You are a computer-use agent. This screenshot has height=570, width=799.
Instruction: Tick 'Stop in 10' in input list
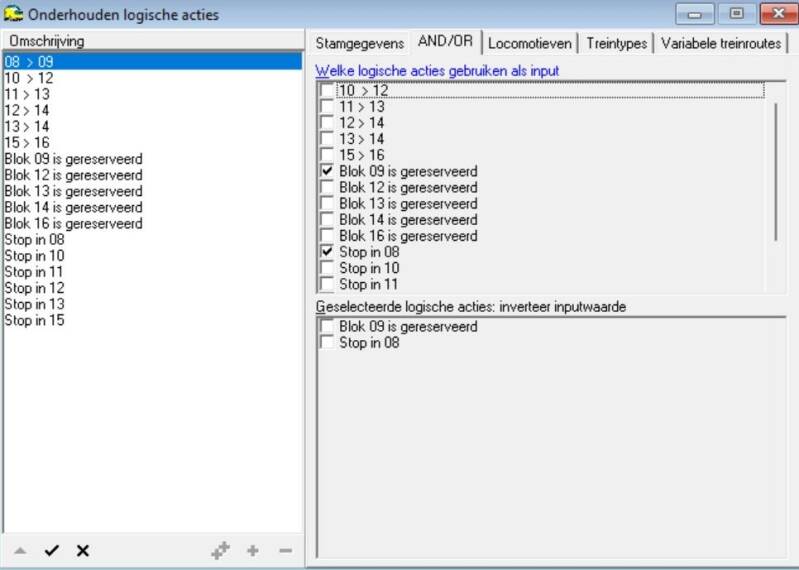point(327,268)
